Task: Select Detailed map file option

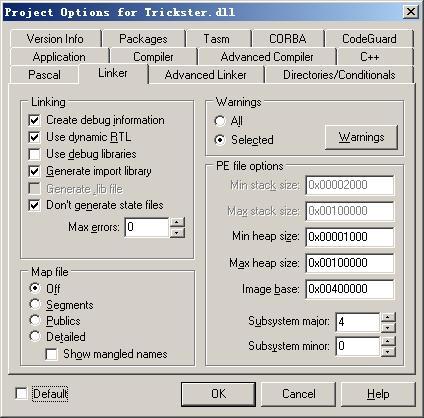Action: click(x=35, y=336)
